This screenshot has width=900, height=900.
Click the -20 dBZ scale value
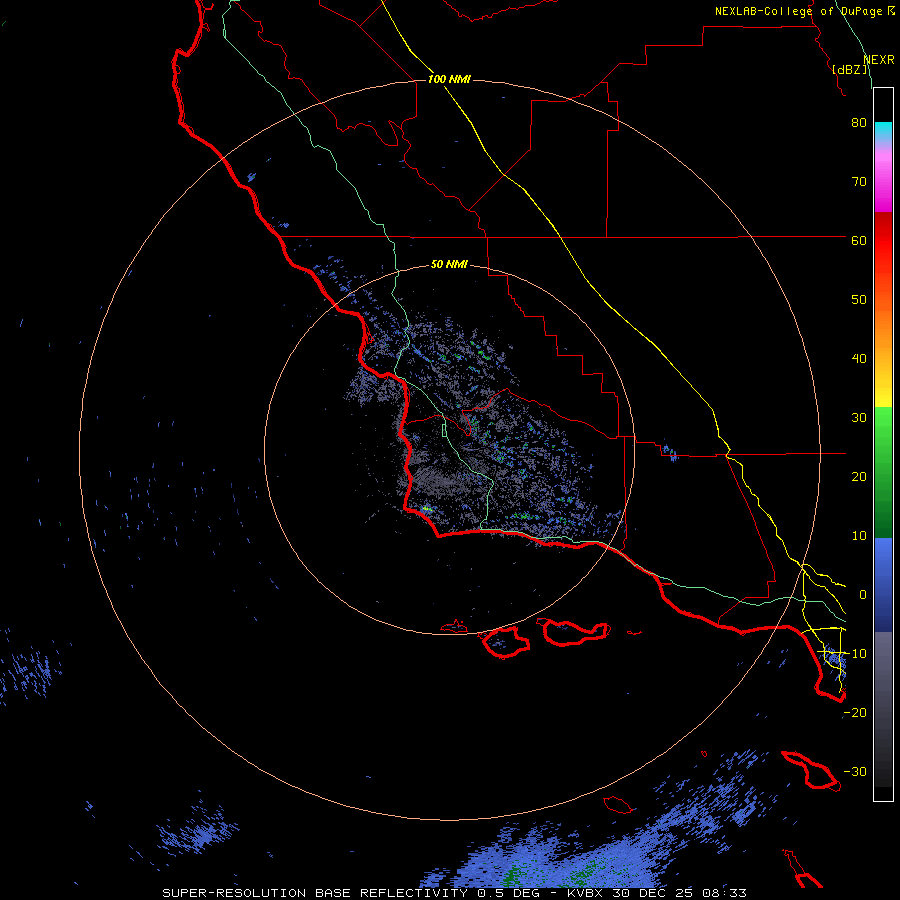pyautogui.click(x=855, y=713)
